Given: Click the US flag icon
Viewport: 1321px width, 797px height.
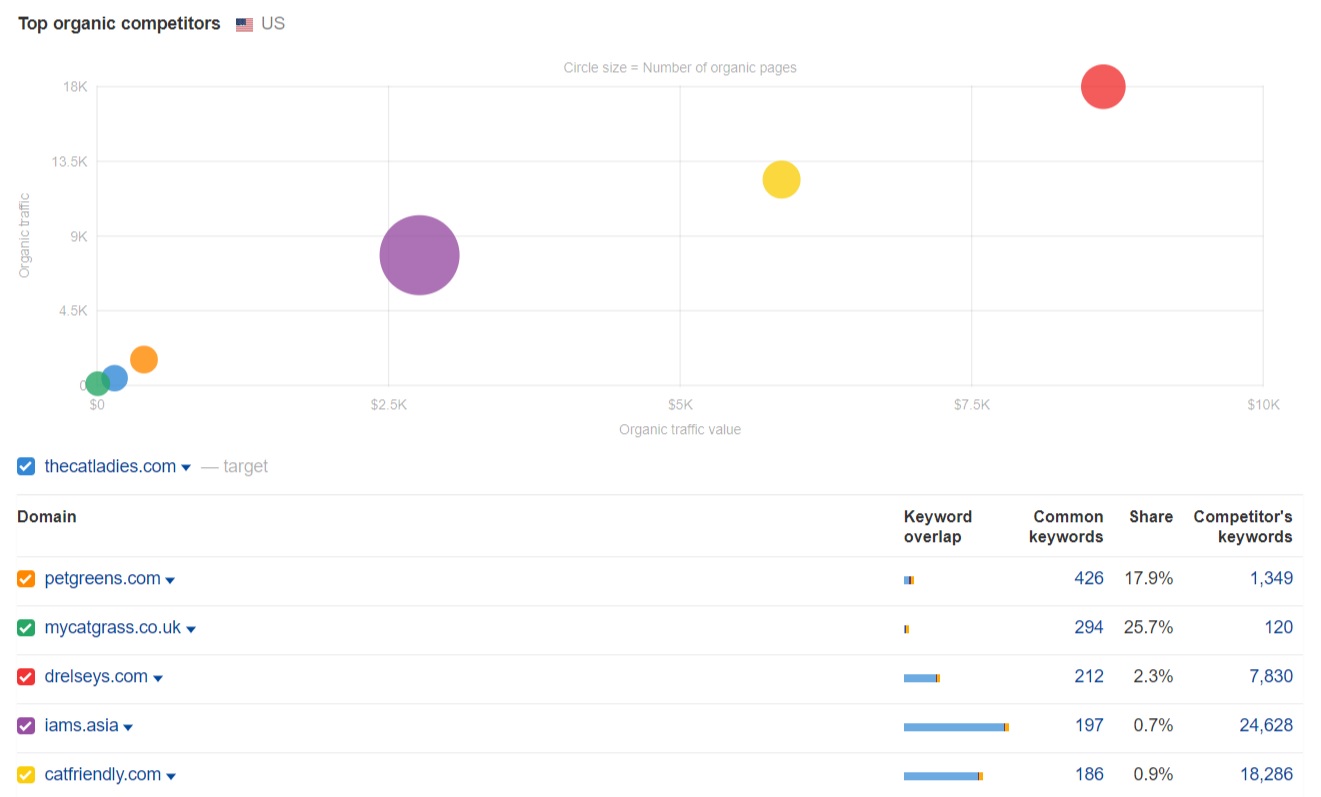Looking at the screenshot, I should 244,24.
